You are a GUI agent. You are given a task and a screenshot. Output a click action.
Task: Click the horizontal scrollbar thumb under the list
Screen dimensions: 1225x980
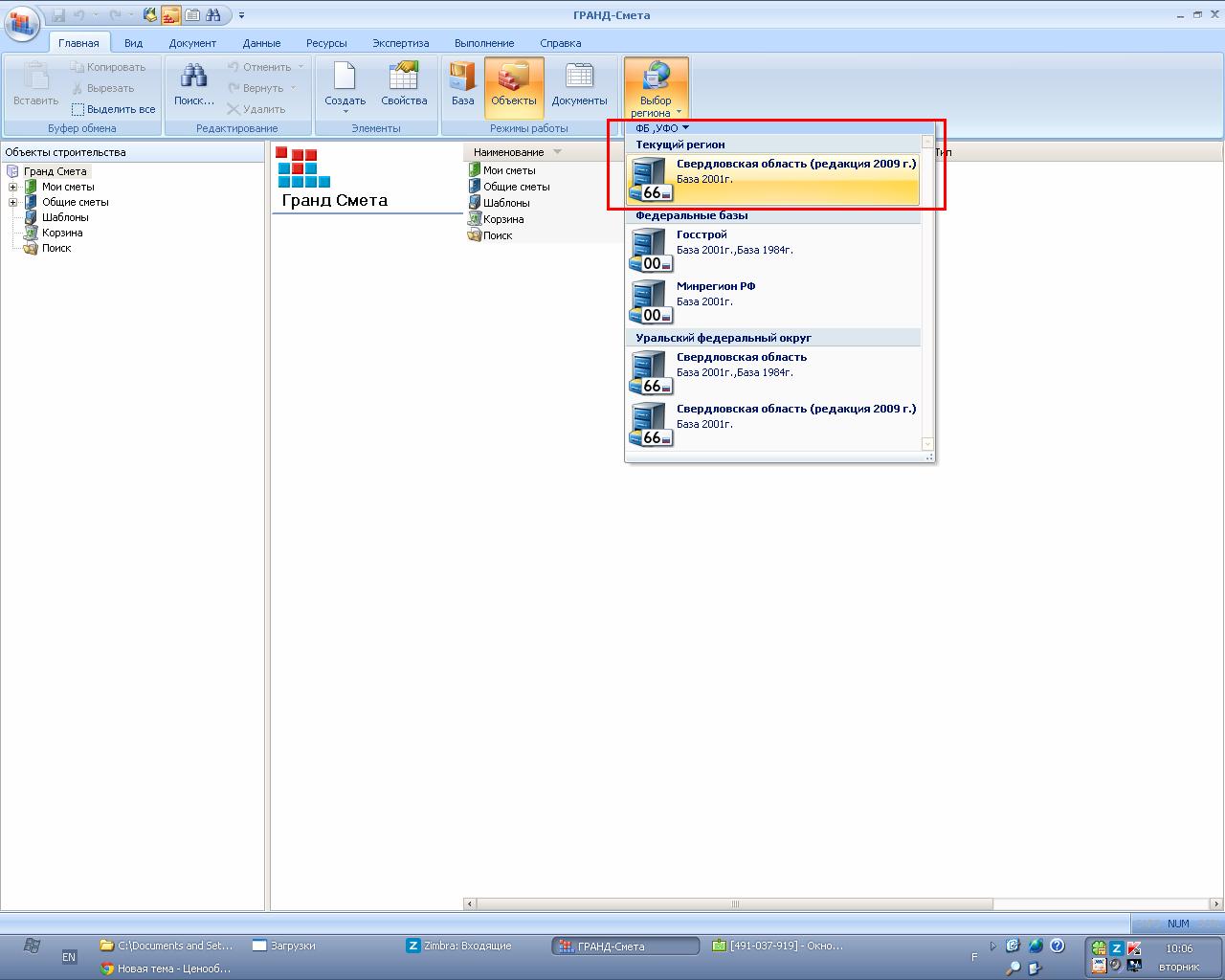click(x=735, y=904)
